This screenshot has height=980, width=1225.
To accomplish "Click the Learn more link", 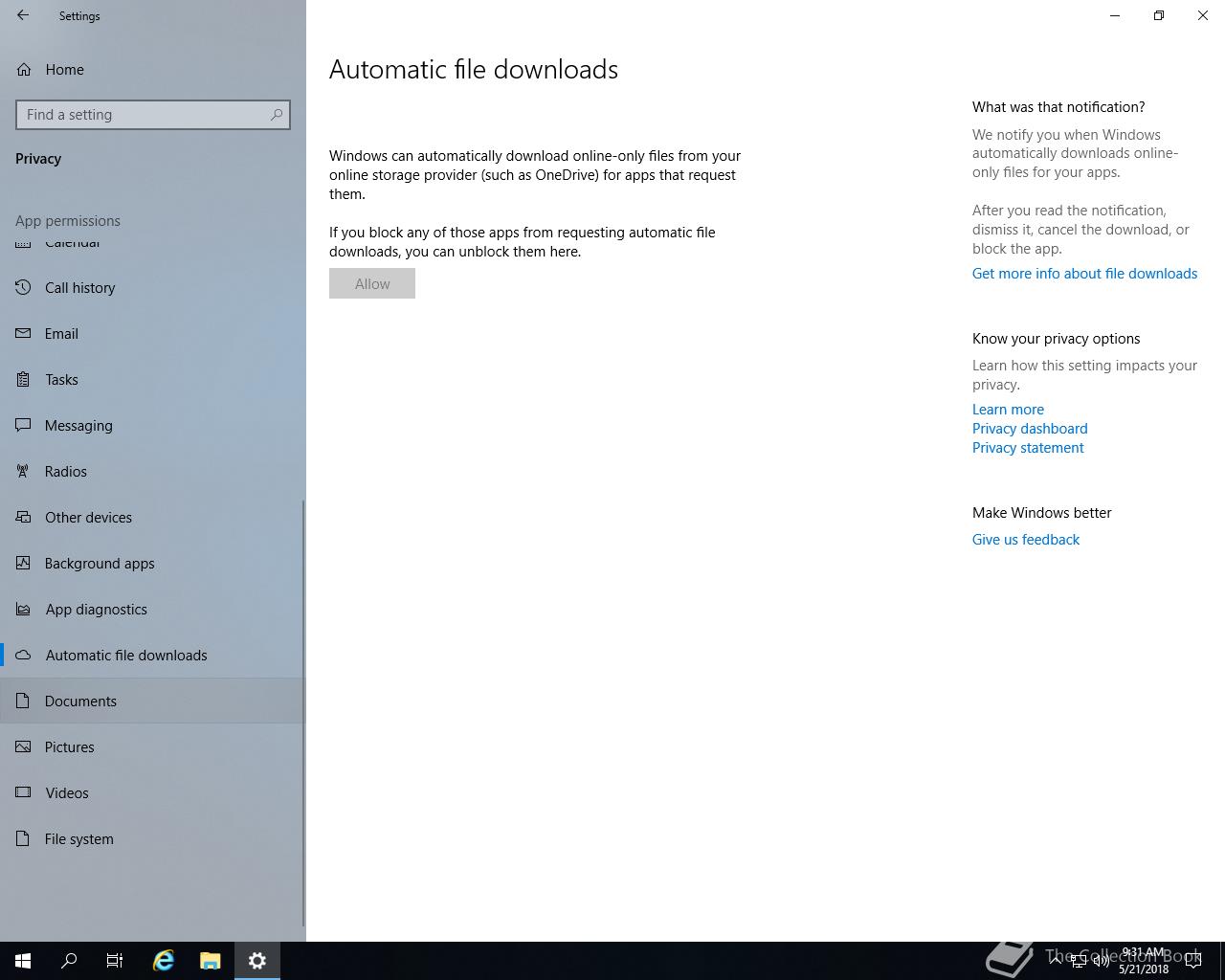I will point(1008,410).
